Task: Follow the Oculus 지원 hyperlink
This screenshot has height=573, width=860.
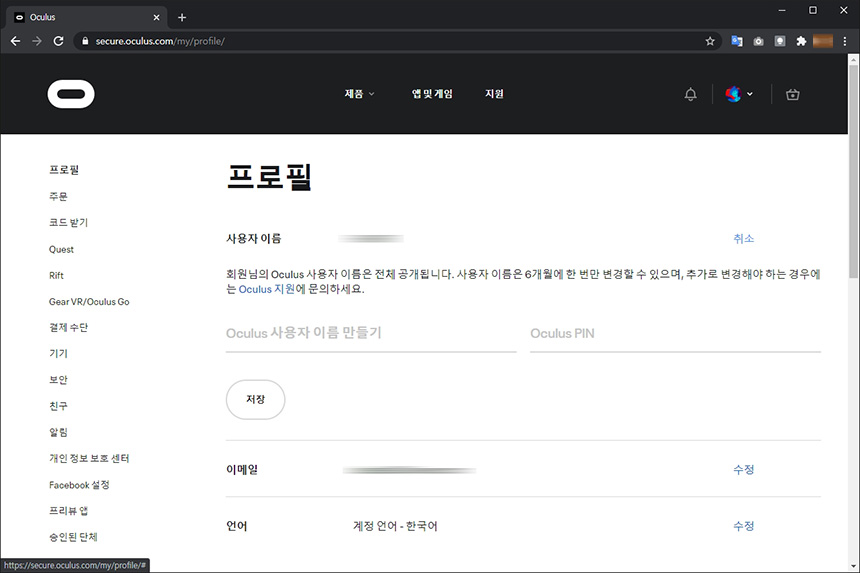Action: coord(267,289)
